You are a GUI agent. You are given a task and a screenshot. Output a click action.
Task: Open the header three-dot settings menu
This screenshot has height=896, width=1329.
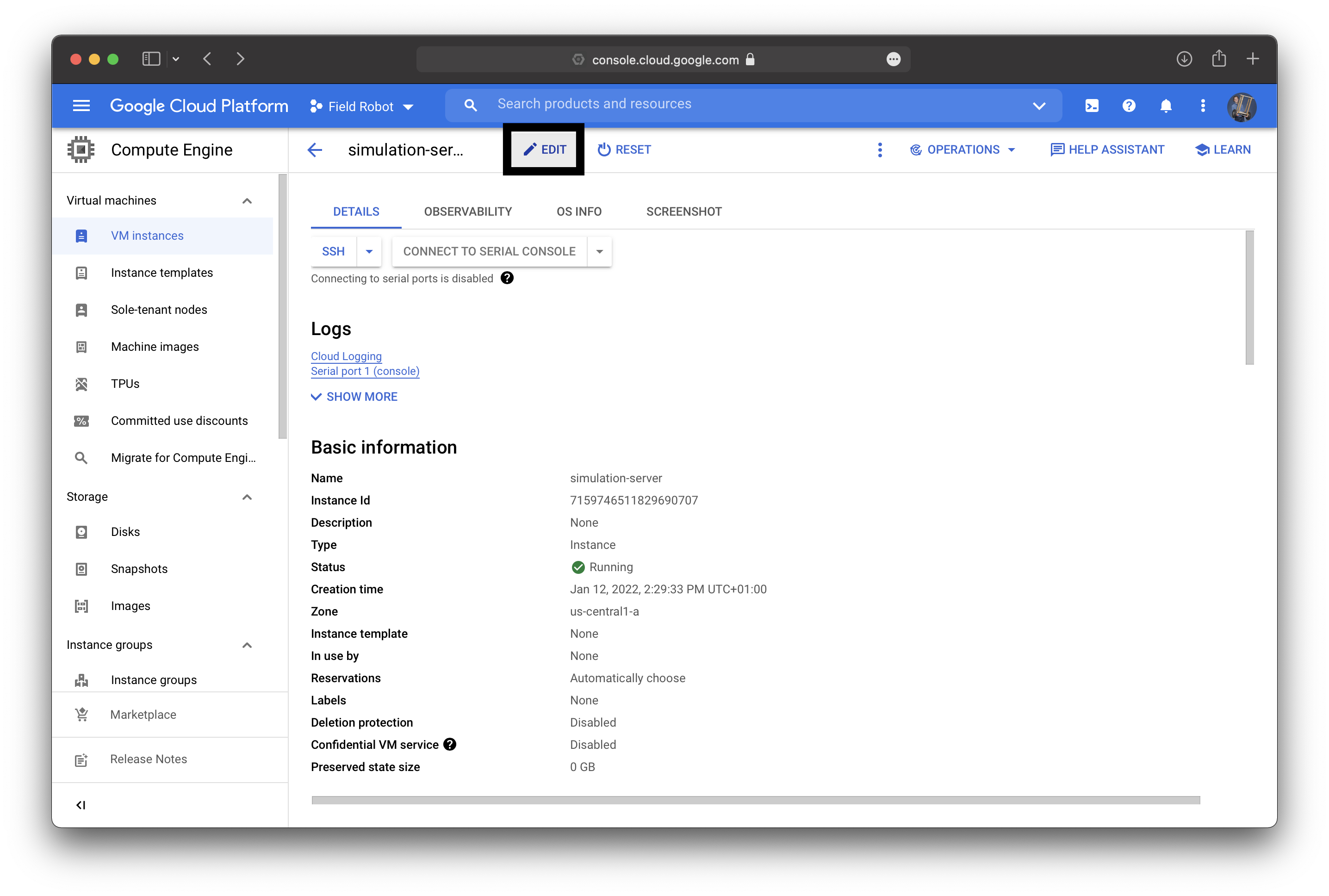[1203, 106]
